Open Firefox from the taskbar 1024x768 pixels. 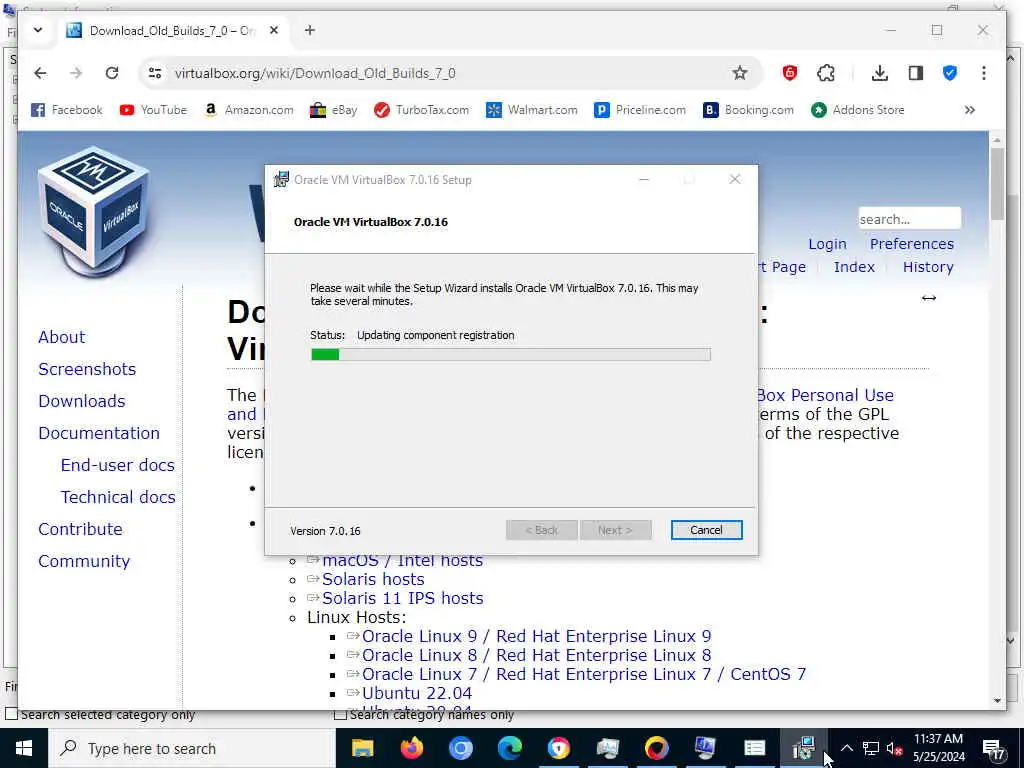coord(411,748)
